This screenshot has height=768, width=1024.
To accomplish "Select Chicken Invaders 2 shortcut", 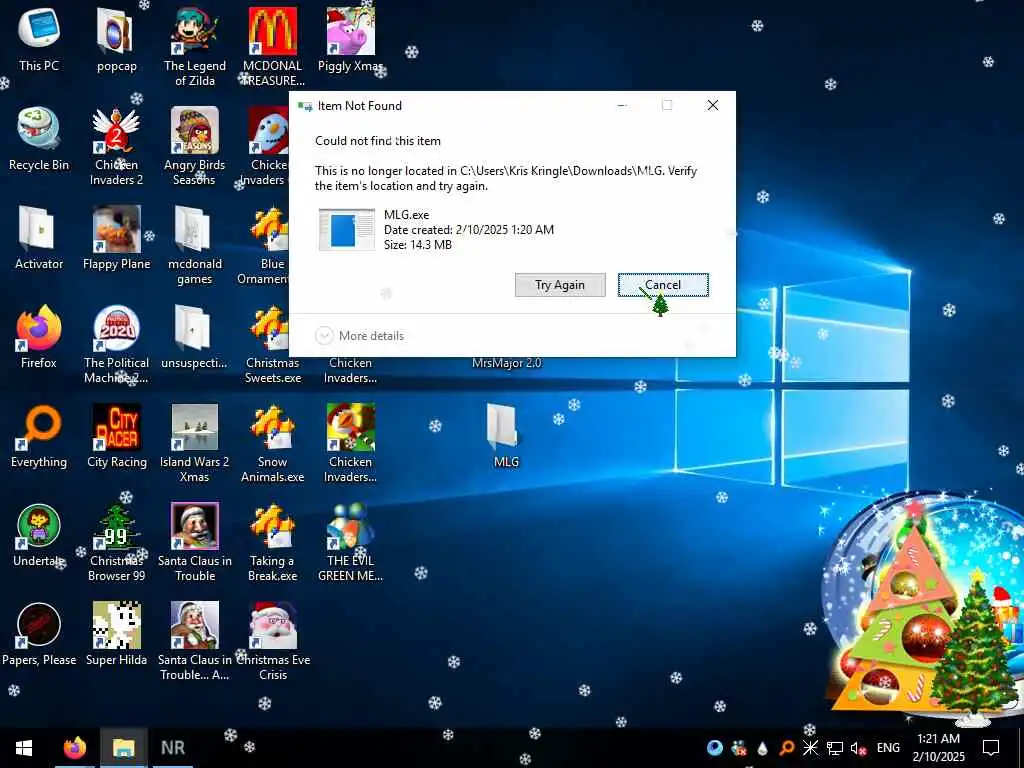I will pyautogui.click(x=116, y=146).
